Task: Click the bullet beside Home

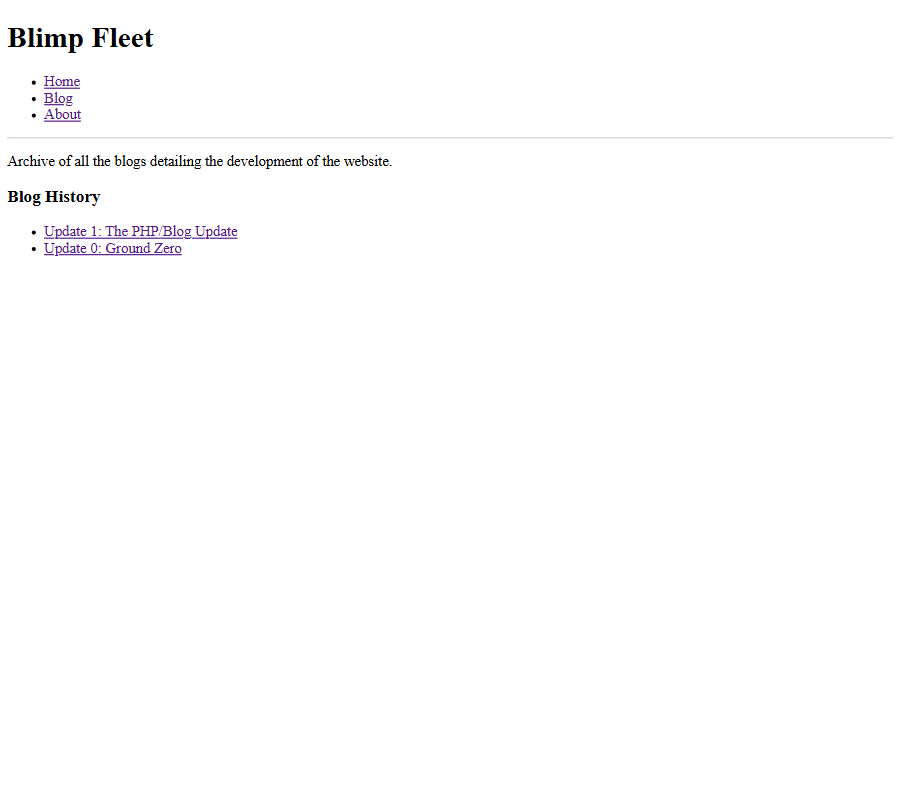Action: pyautogui.click(x=34, y=83)
